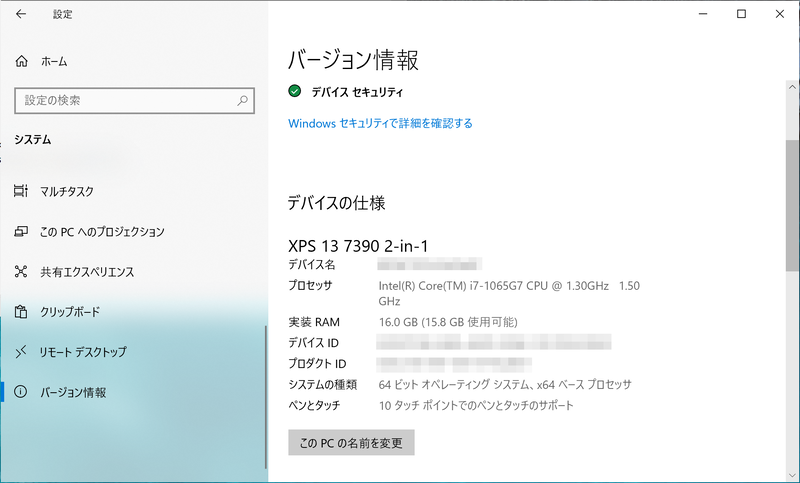Click この PC の名前を変更 button

(x=351, y=443)
